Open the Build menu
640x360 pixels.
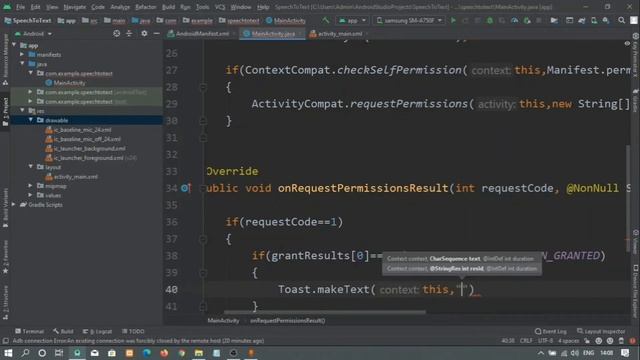[x=168, y=7]
